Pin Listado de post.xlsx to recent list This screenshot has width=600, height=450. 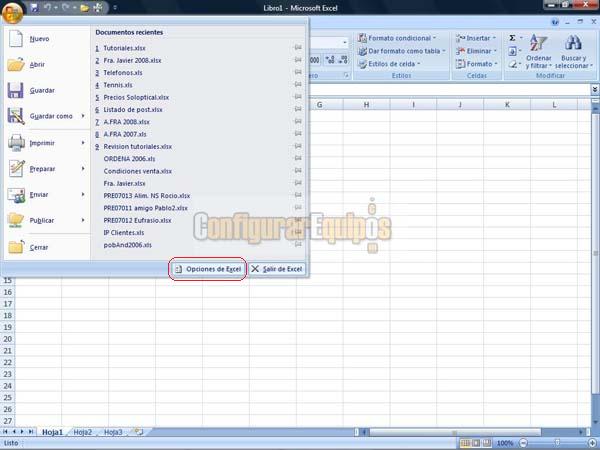coord(298,109)
